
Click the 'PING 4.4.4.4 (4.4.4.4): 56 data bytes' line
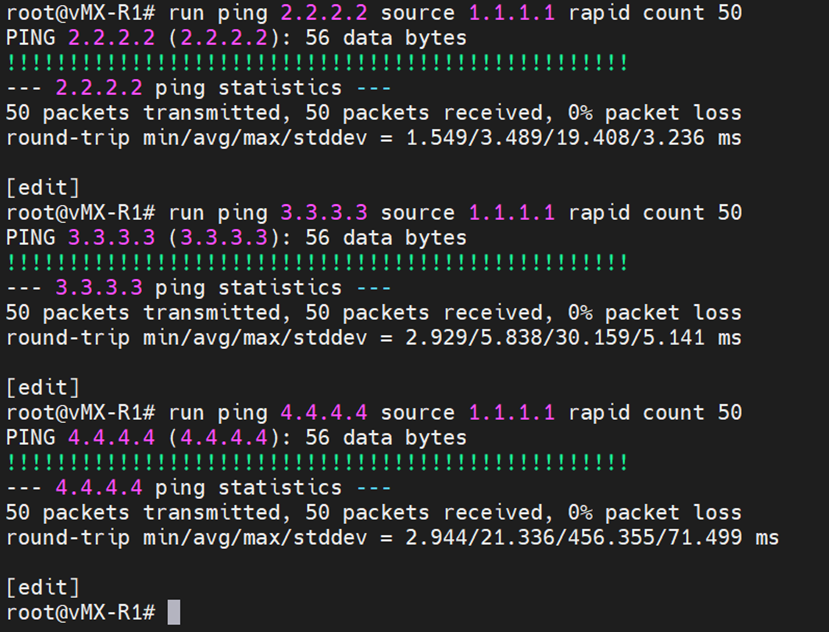pos(236,438)
